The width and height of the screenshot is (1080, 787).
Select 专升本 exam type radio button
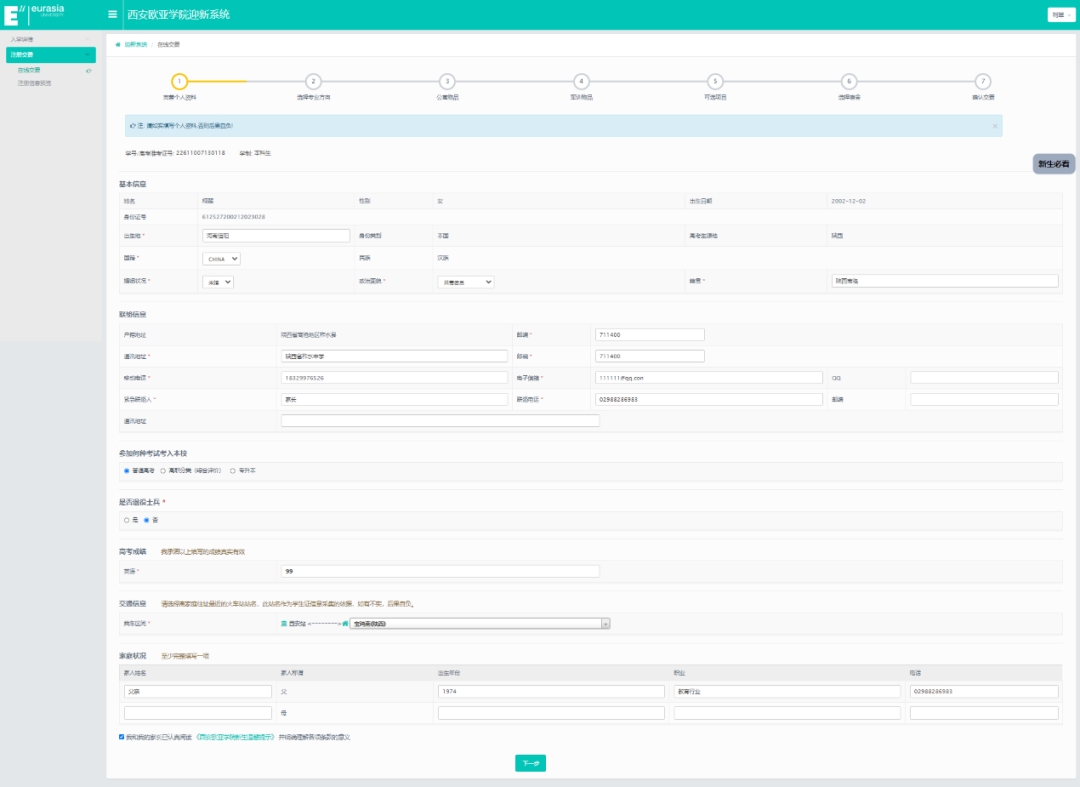click(233, 470)
